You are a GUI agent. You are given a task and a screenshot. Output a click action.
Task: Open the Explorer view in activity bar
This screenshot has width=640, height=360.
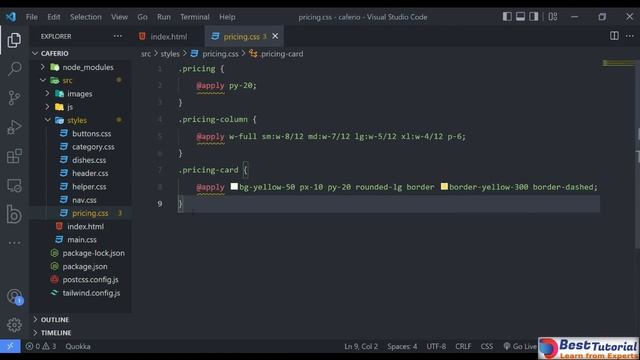pos(14,40)
